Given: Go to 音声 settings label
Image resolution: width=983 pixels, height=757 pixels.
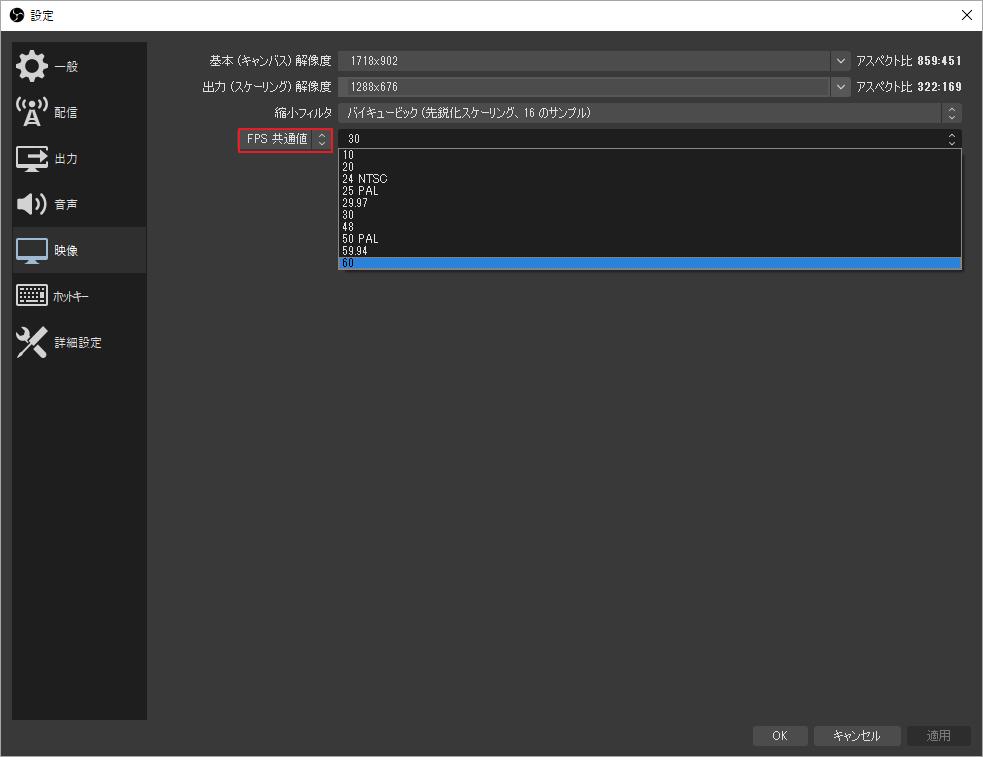Looking at the screenshot, I should tap(66, 204).
